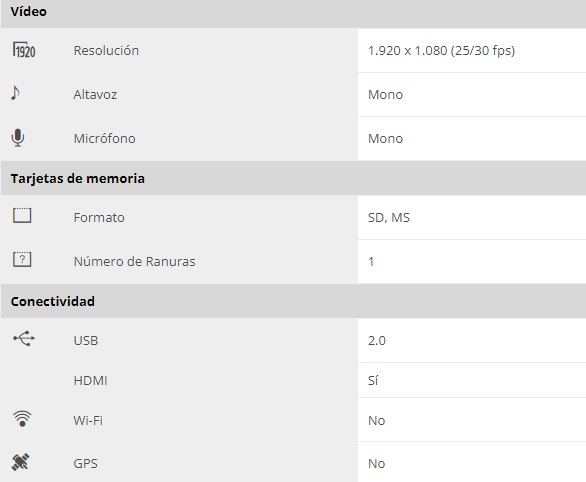
Task: Click the Resolución label
Action: [106, 50]
